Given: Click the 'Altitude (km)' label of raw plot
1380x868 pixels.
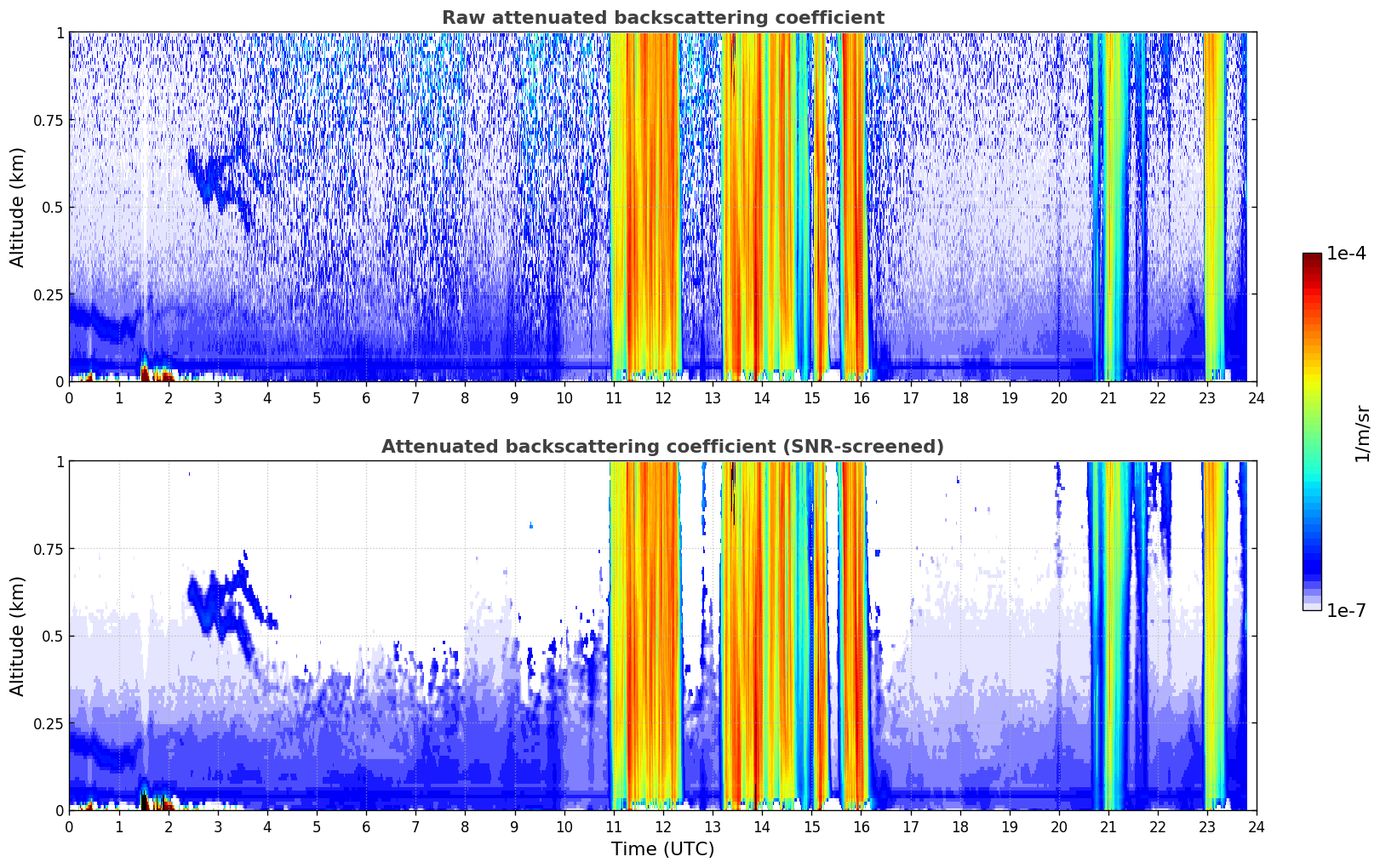Looking at the screenshot, I should tap(18, 207).
